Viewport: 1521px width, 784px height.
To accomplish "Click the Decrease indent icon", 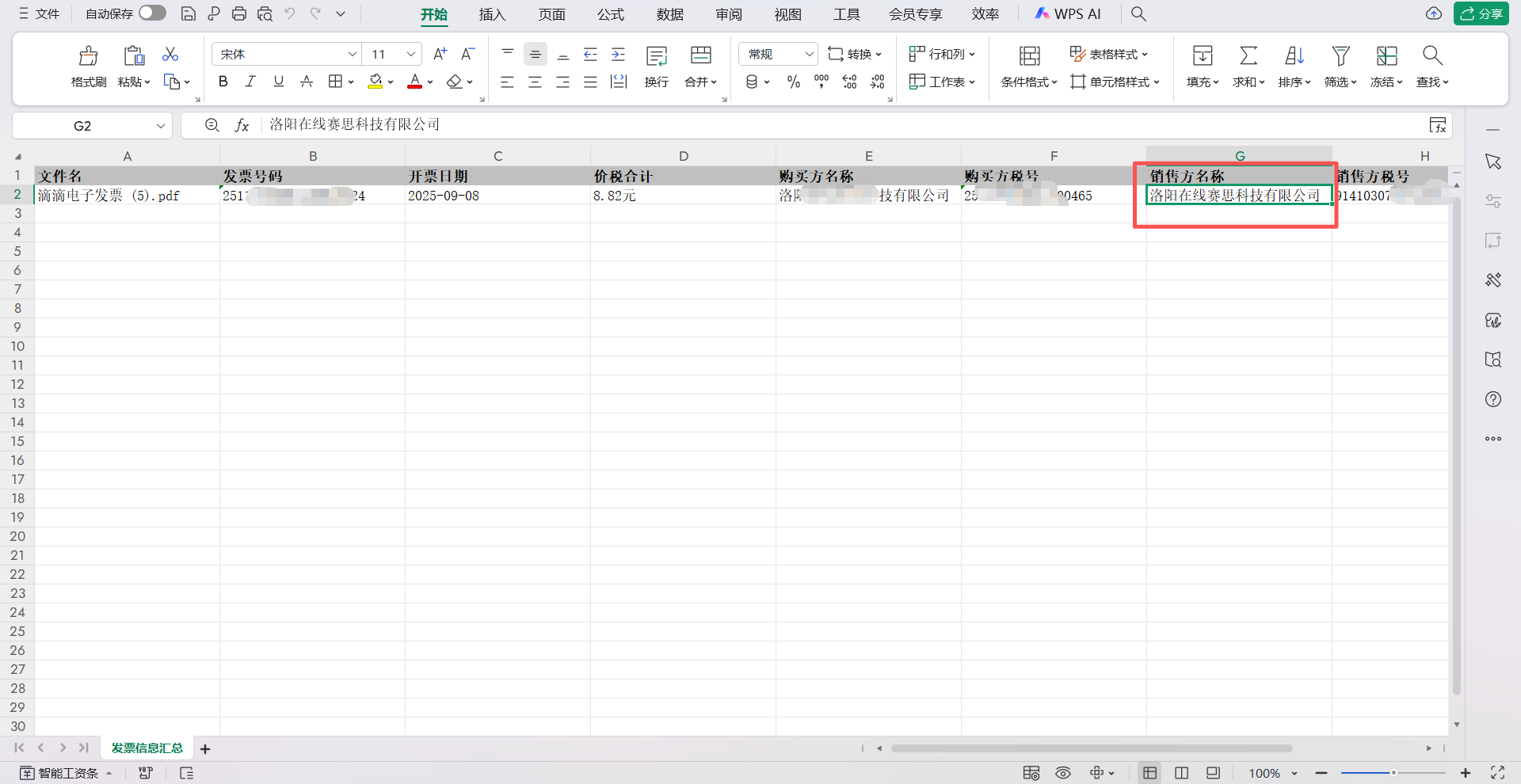I will 590,54.
